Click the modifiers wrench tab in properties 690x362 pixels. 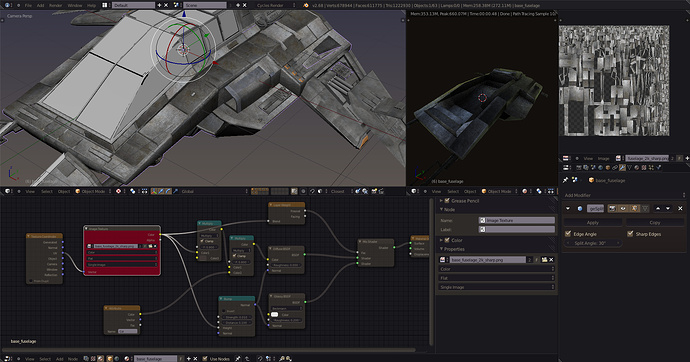[622, 168]
